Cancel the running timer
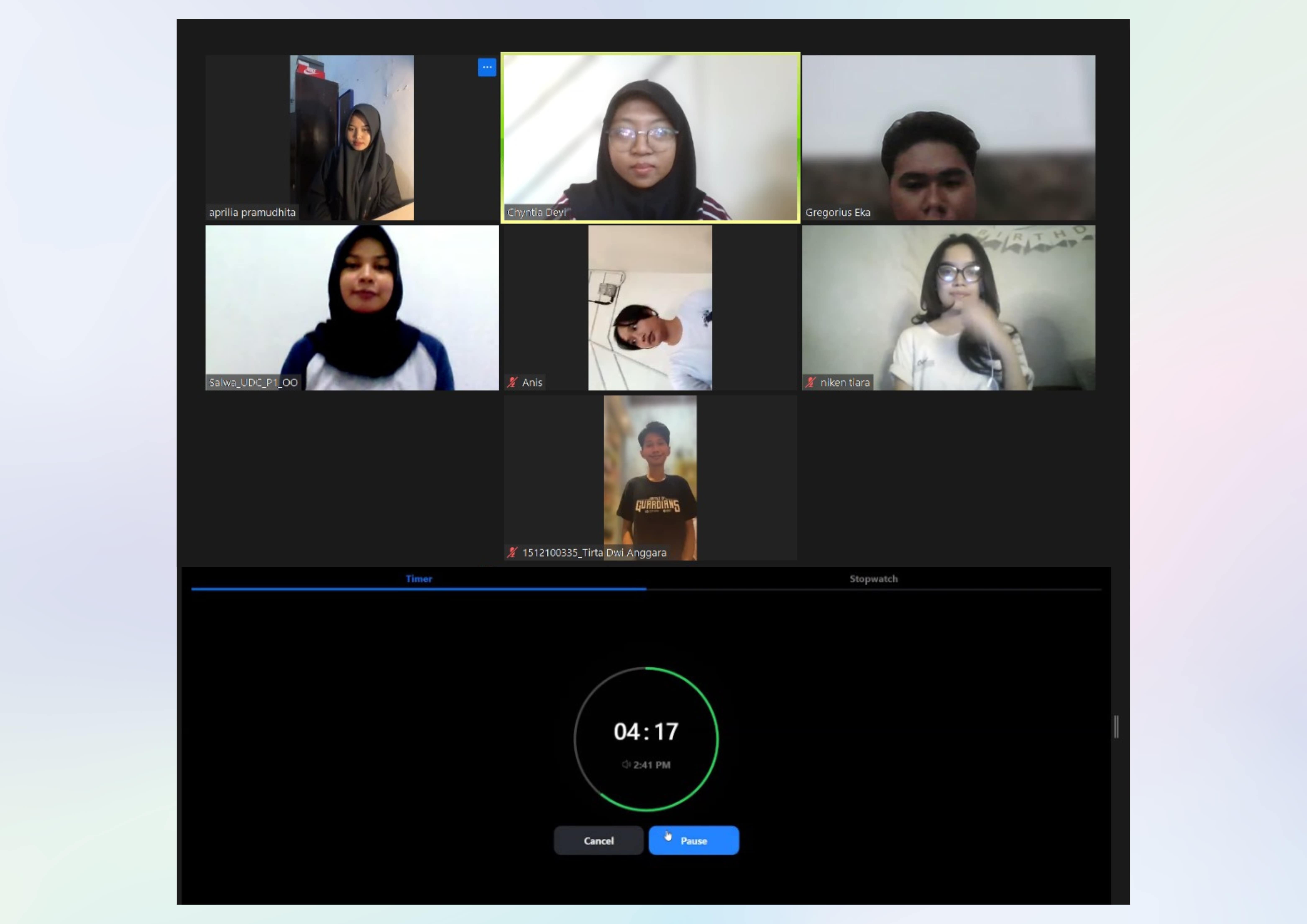The image size is (1307, 924). [x=599, y=840]
